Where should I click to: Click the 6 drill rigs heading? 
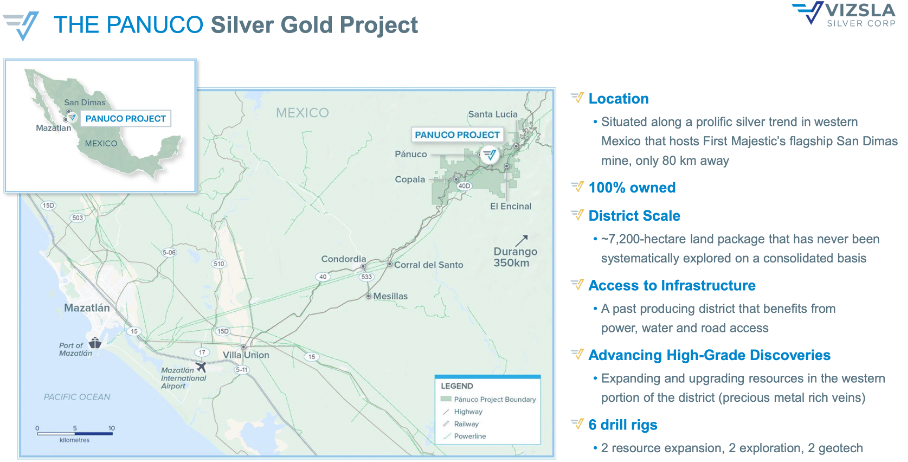623,425
